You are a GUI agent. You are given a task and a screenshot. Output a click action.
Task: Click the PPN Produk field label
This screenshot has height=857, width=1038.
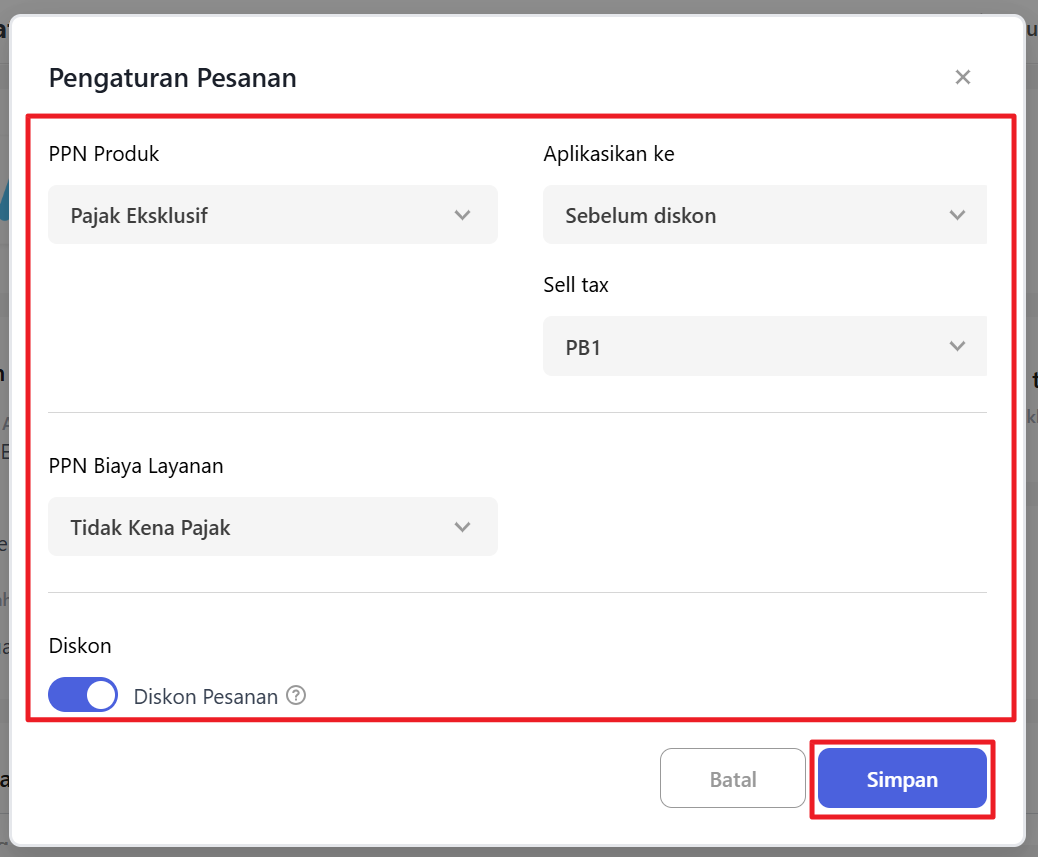pos(104,154)
